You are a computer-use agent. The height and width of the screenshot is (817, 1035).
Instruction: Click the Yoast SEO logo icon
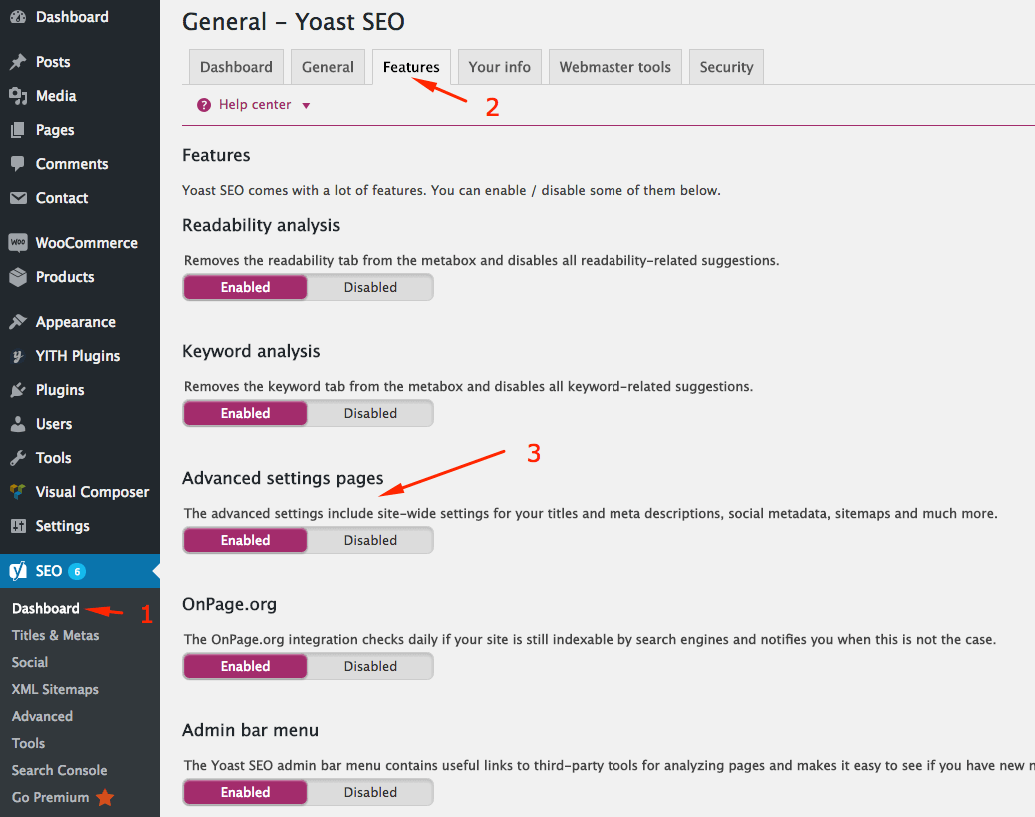18,571
